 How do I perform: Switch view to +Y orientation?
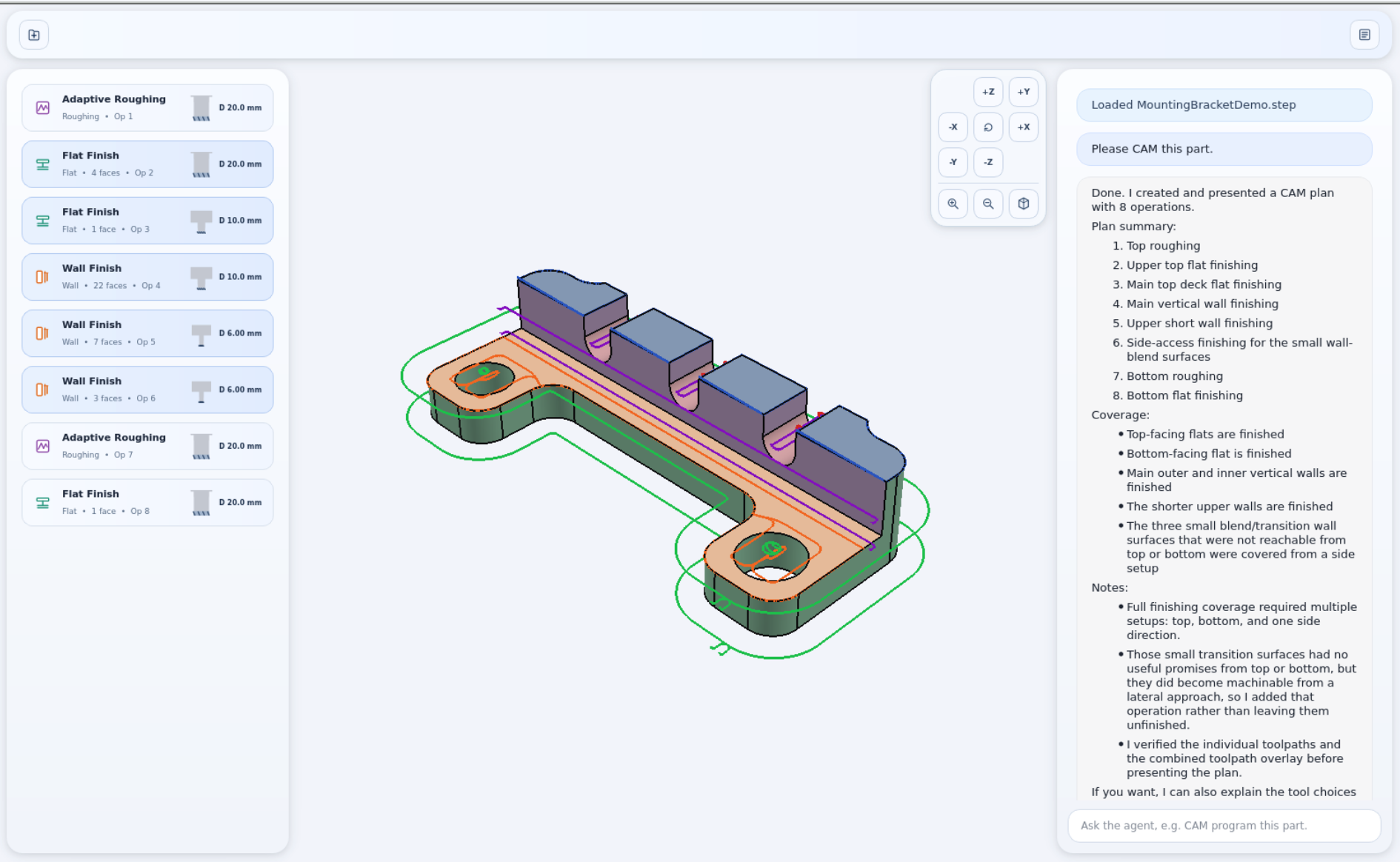click(x=1023, y=92)
